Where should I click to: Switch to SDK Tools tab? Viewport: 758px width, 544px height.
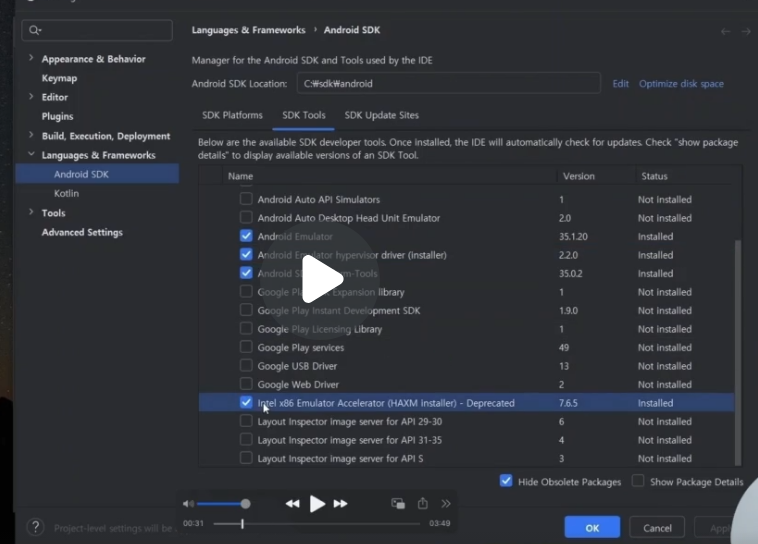(x=304, y=116)
